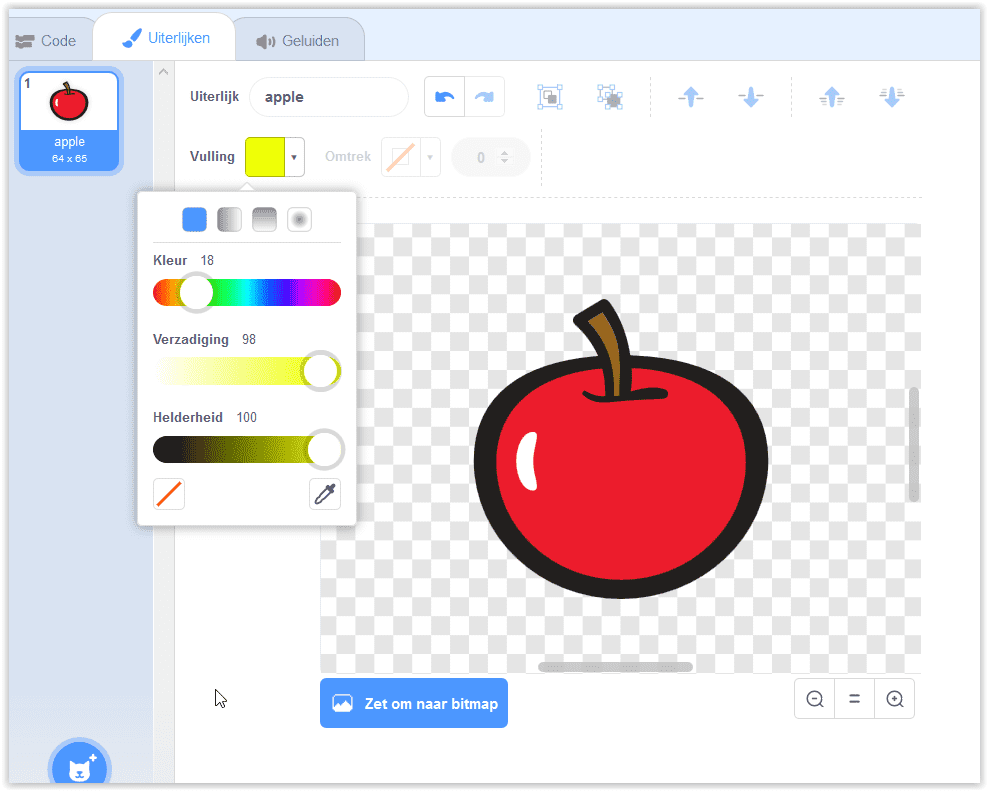Send selection to the back
988x791 pixels.
pos(891,97)
